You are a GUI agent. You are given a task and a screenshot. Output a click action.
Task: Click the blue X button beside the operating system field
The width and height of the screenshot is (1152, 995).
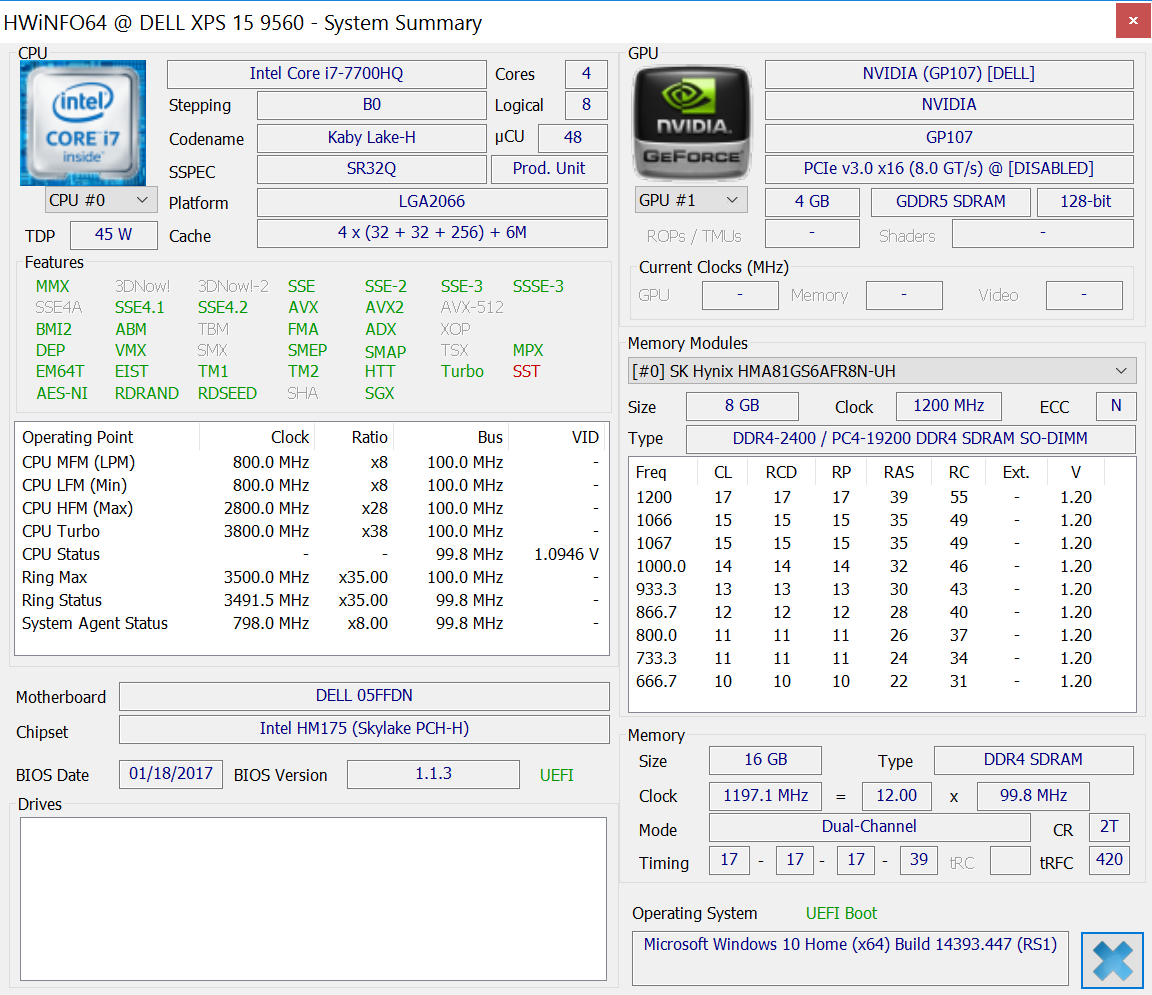pyautogui.click(x=1112, y=960)
